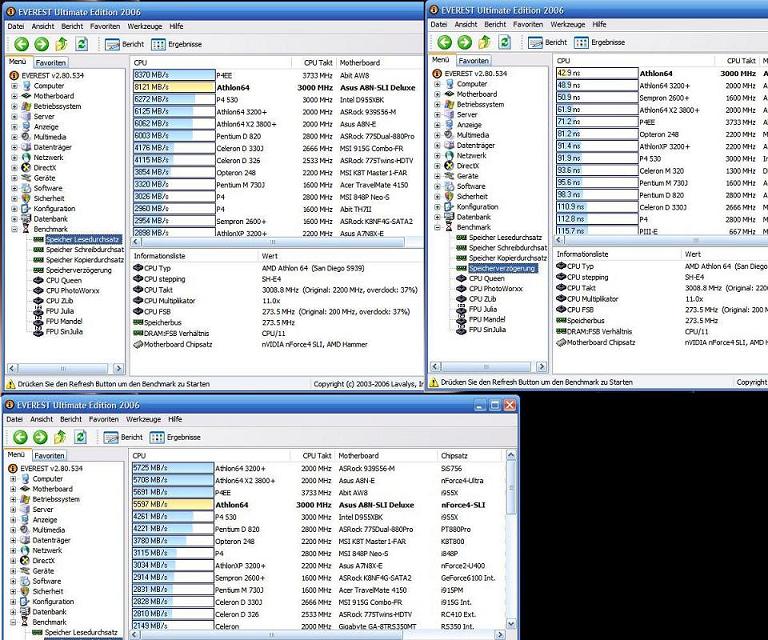Switch to Menü tab in top-right window

tap(440, 60)
